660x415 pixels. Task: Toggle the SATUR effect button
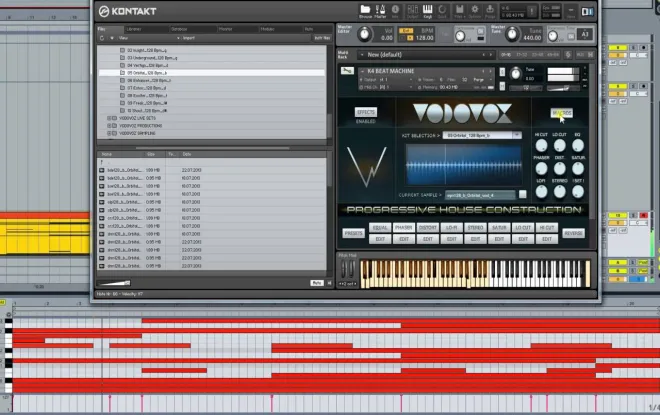[499, 228]
